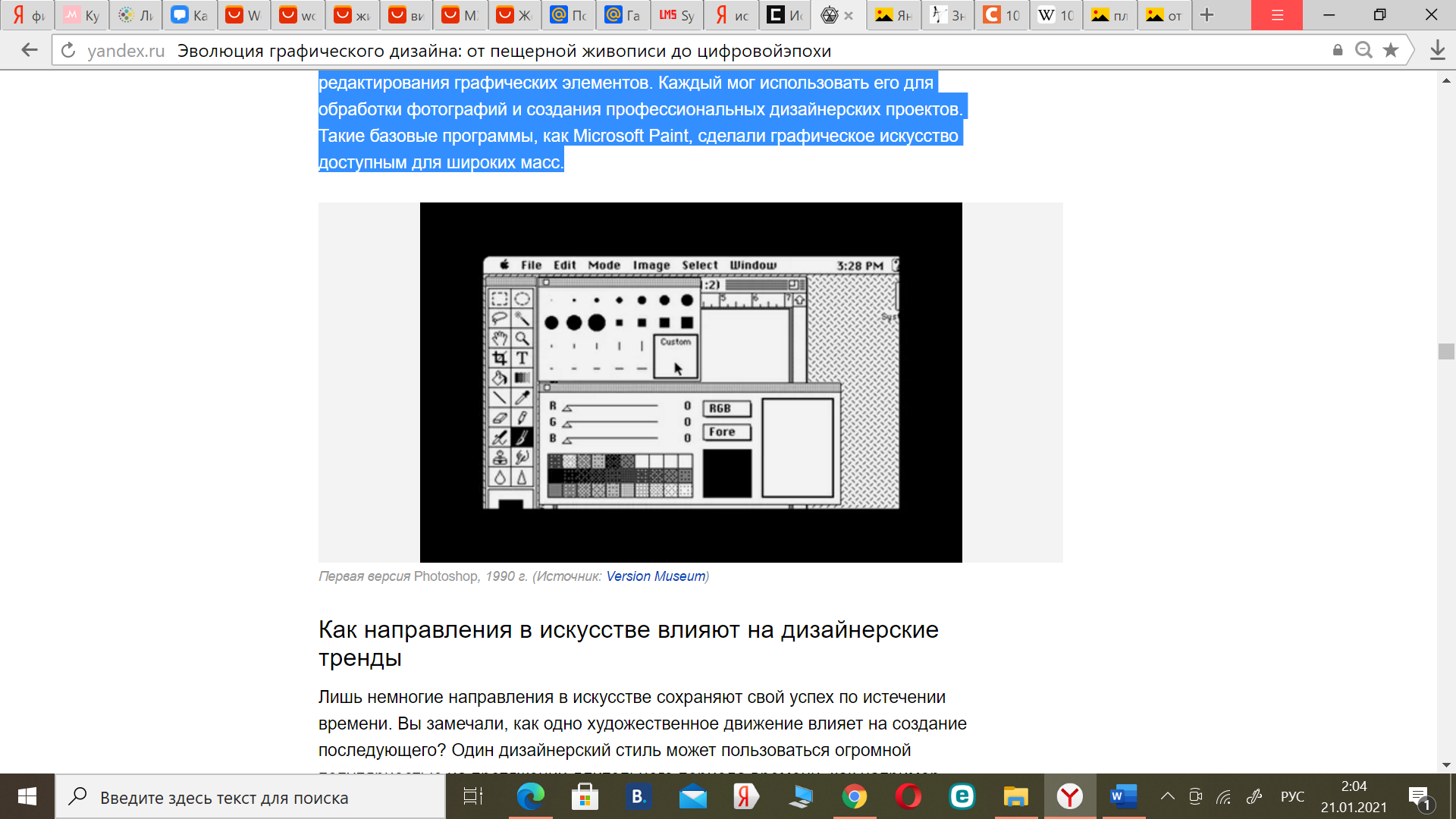
Task: Bookmark page with the star icon
Action: click(1390, 50)
